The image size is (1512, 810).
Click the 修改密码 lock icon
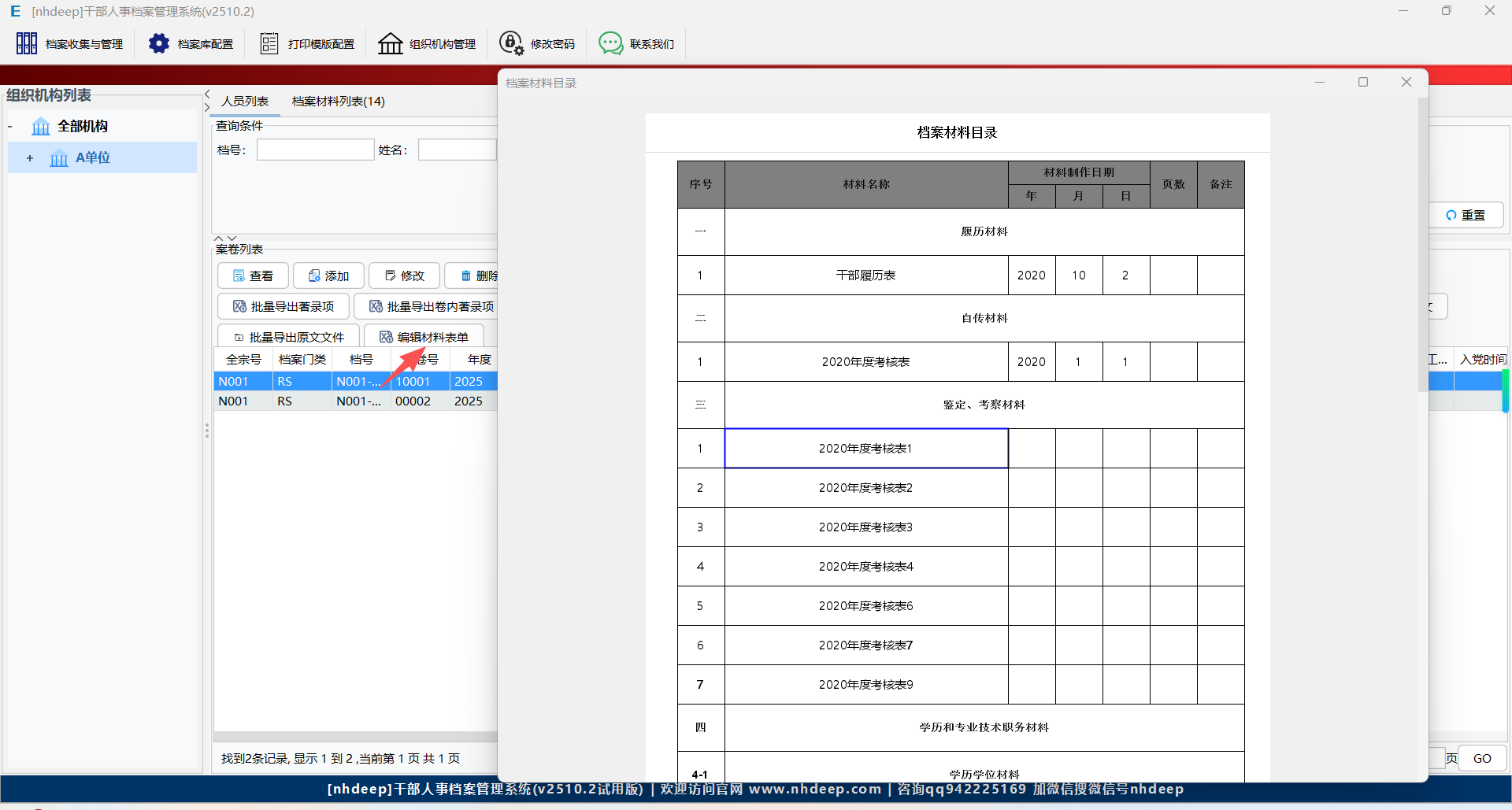(x=511, y=43)
